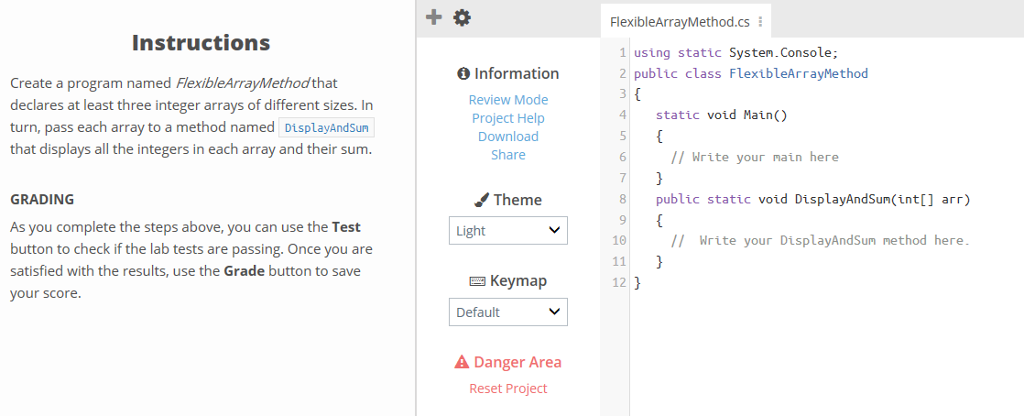Place cursor on the DisplayAndSum method signature line

point(813,199)
